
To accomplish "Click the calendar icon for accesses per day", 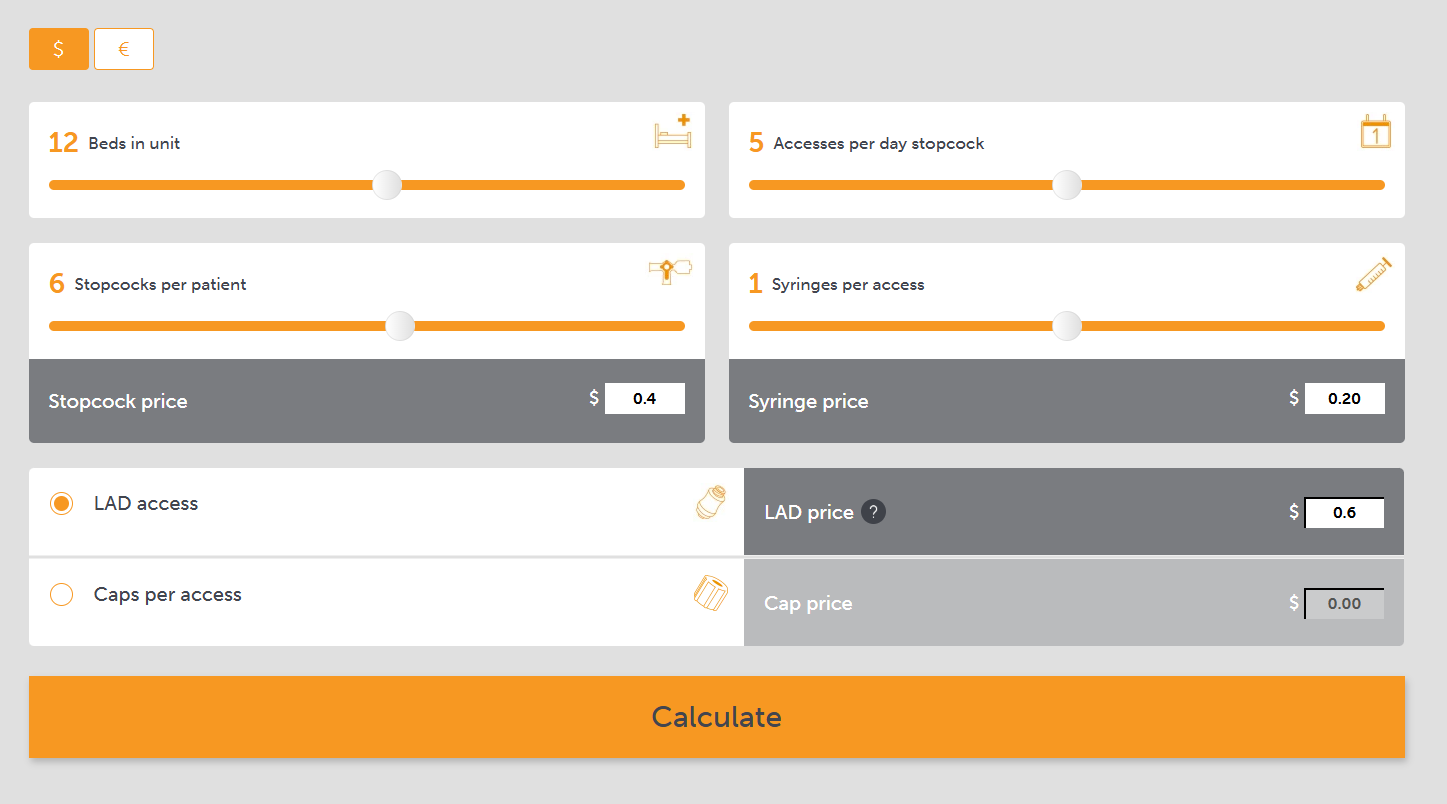I will coord(1376,132).
